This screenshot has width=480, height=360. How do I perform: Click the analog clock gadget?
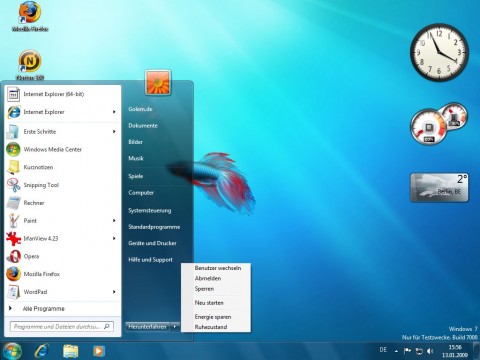pos(439,52)
